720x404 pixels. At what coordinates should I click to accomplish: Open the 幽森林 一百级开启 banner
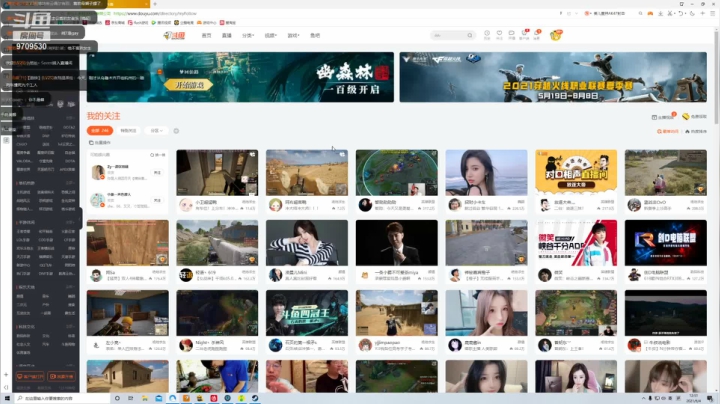[x=240, y=77]
